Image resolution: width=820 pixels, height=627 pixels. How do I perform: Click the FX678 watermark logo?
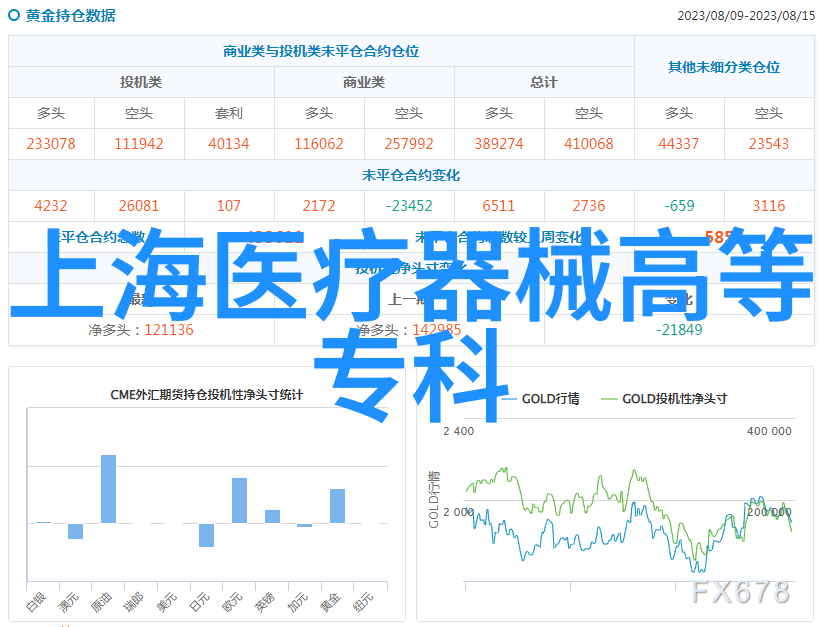(740, 591)
